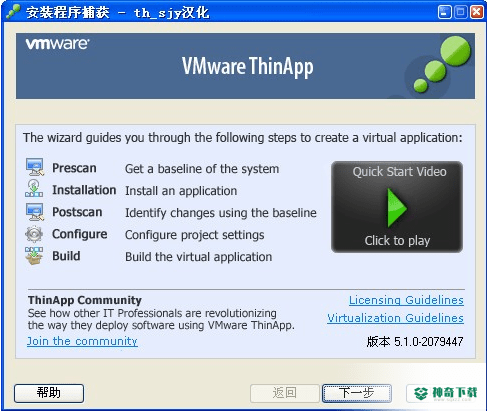This screenshot has width=487, height=411.
Task: Click the Installation step icon
Action: tap(34, 189)
